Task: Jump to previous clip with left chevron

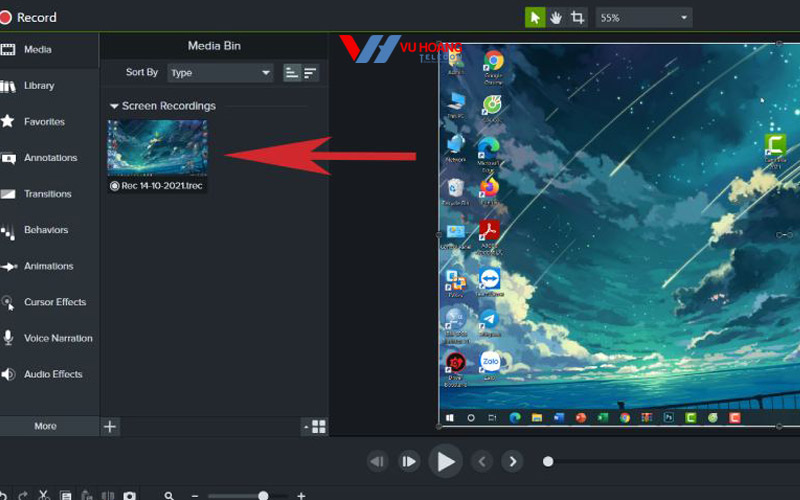Action: [482, 462]
